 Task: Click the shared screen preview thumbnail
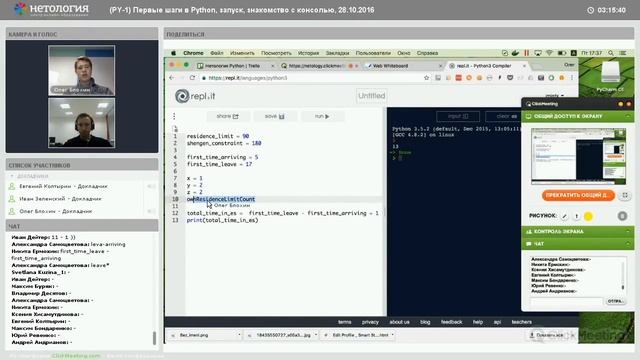point(578,156)
